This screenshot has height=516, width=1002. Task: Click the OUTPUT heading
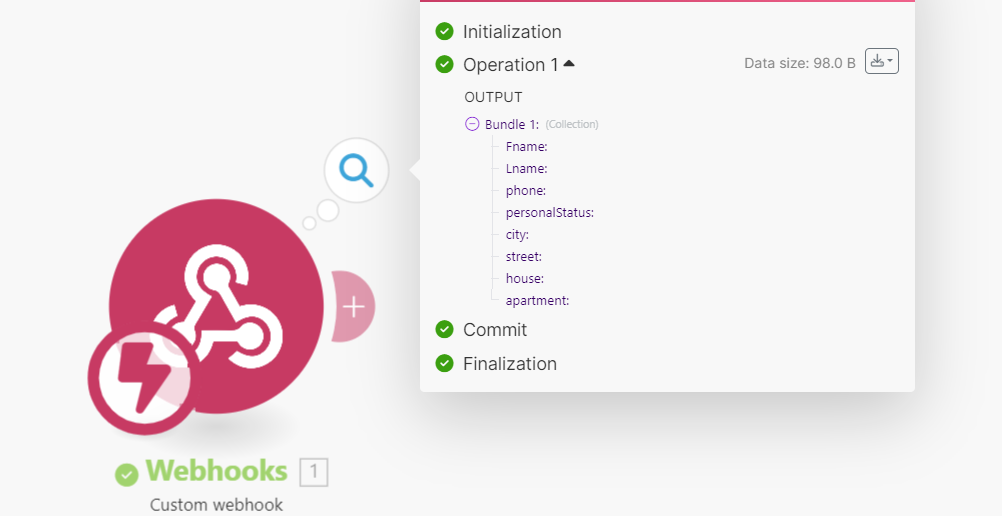(x=493, y=97)
